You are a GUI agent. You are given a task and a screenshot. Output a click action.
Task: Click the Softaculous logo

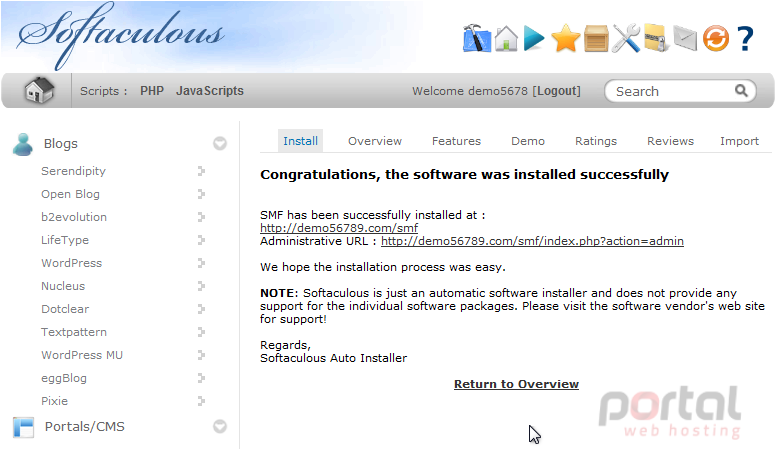pos(120,36)
